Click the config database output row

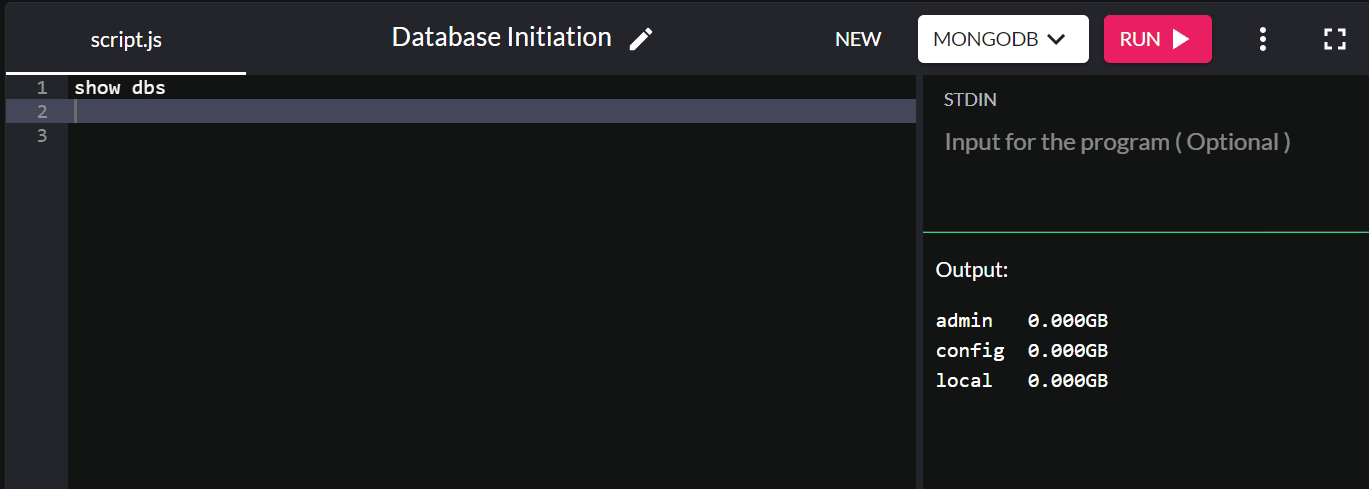(1021, 351)
